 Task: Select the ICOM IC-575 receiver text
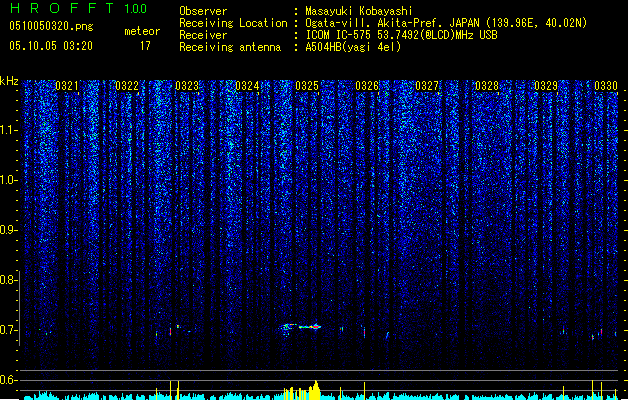coord(401,35)
